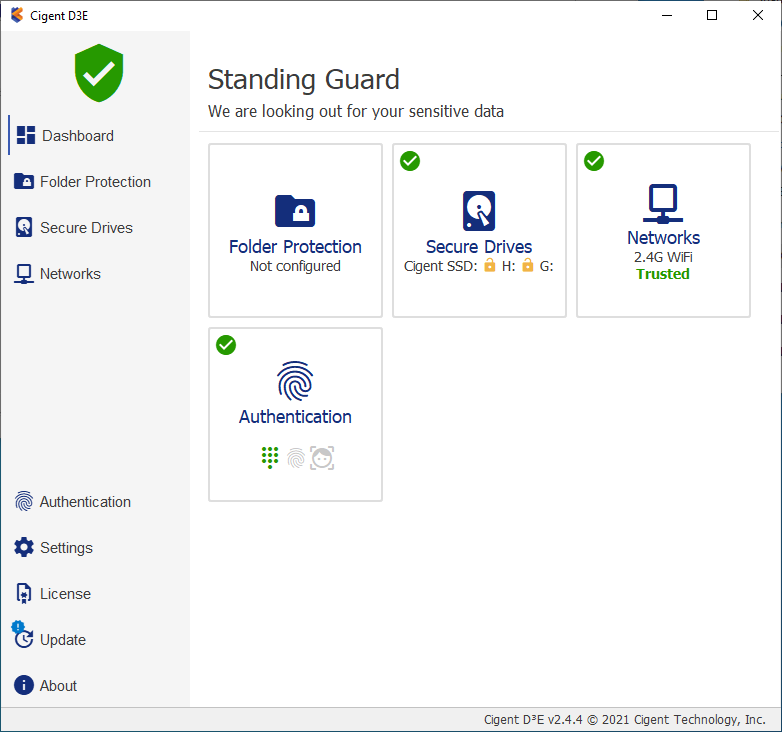This screenshot has height=732, width=782.
Task: Click the Networks monitor icon in sidebar
Action: 24,274
